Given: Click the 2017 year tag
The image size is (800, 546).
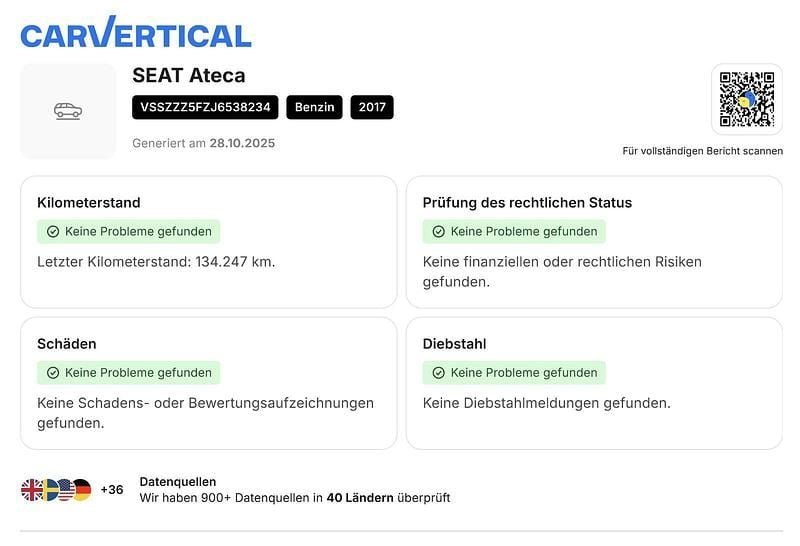Looking at the screenshot, I should pos(372,107).
